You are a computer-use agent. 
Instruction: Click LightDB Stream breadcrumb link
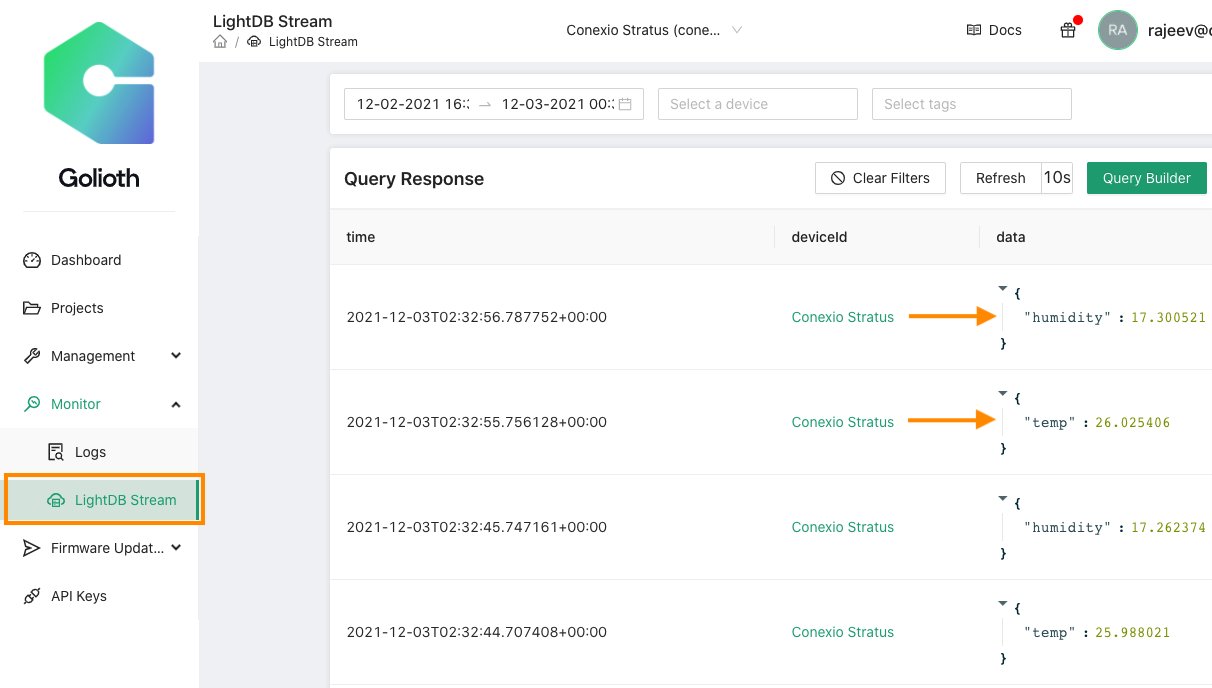[313, 42]
